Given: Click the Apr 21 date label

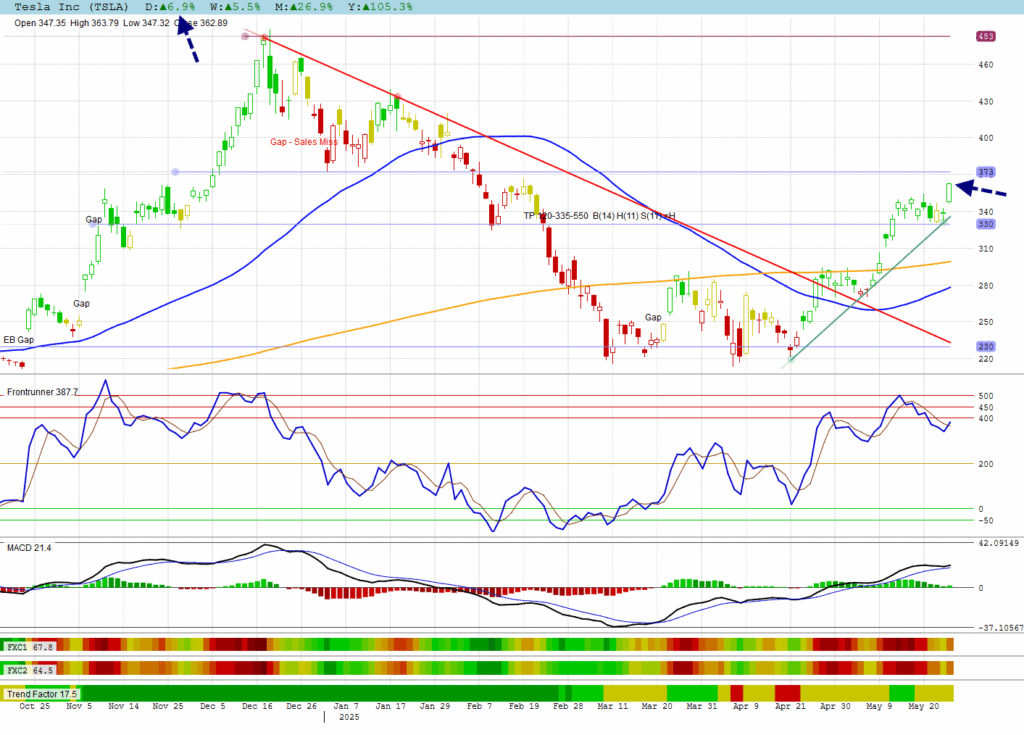Looking at the screenshot, I should click(x=790, y=706).
